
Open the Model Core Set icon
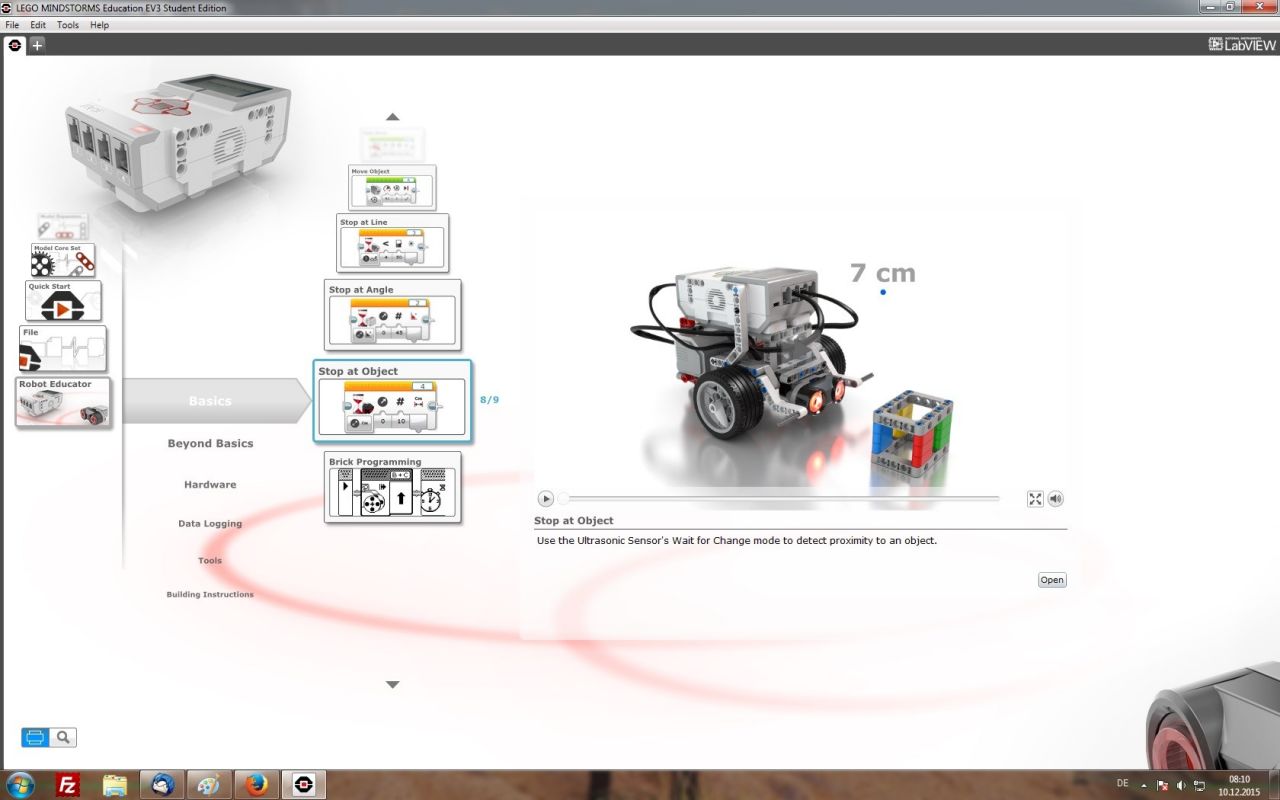pyautogui.click(x=63, y=260)
